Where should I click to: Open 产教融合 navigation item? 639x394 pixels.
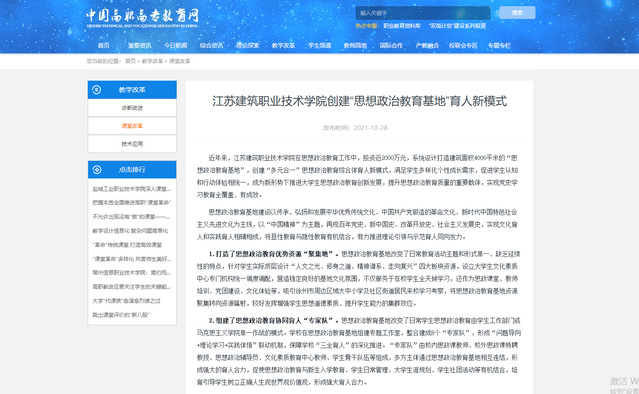coord(427,45)
